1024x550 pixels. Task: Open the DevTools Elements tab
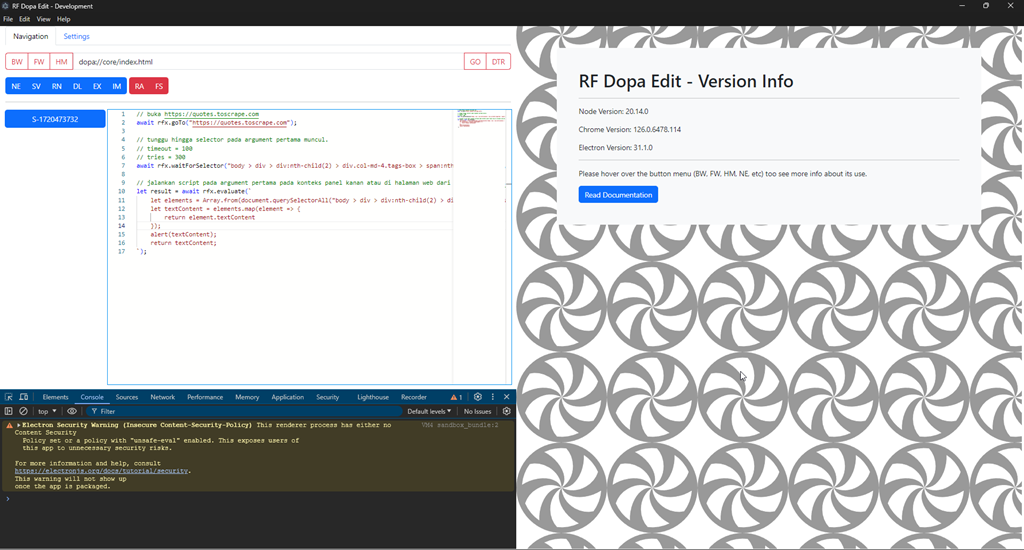[x=56, y=397]
